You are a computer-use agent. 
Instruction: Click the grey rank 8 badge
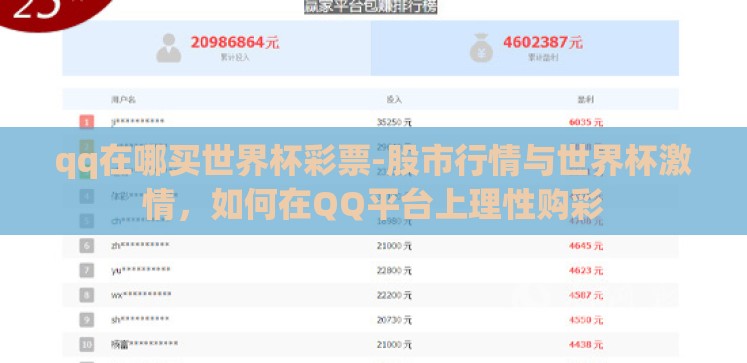pyautogui.click(x=87, y=295)
